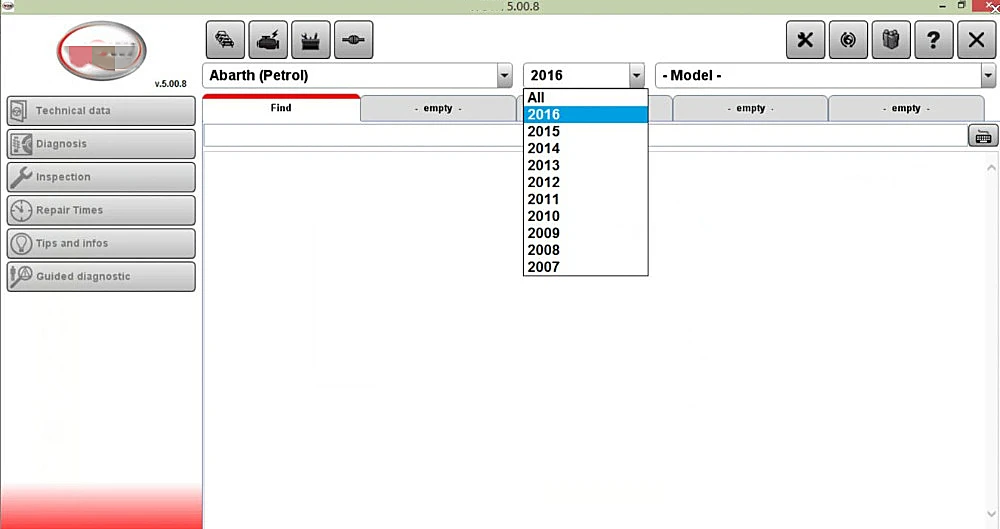Select All in the year list
Screen dimensions: 1000x529
point(585,98)
